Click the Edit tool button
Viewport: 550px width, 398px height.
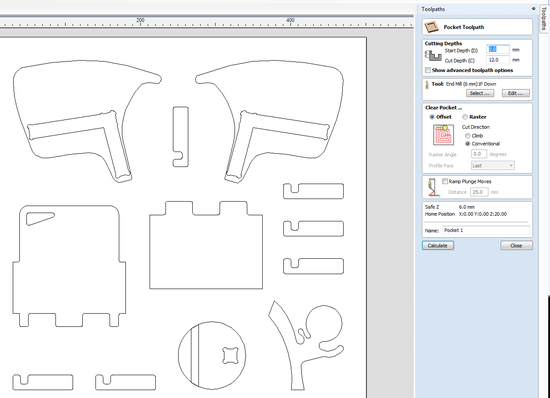(516, 93)
